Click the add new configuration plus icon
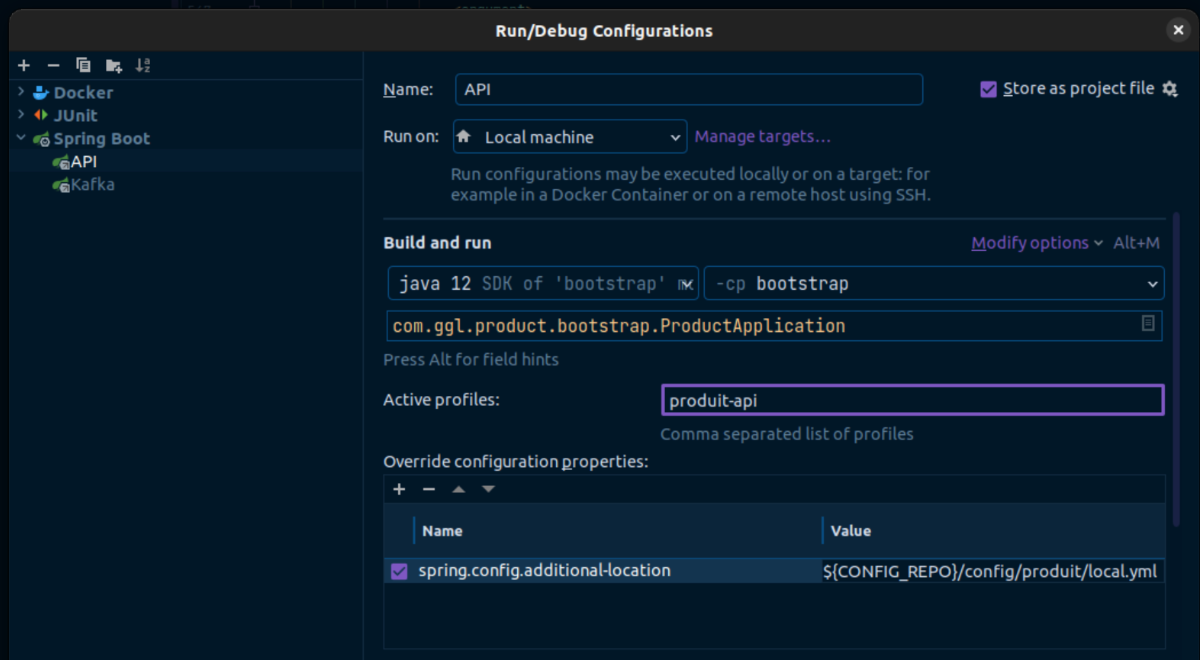The image size is (1200, 660). tap(24, 66)
